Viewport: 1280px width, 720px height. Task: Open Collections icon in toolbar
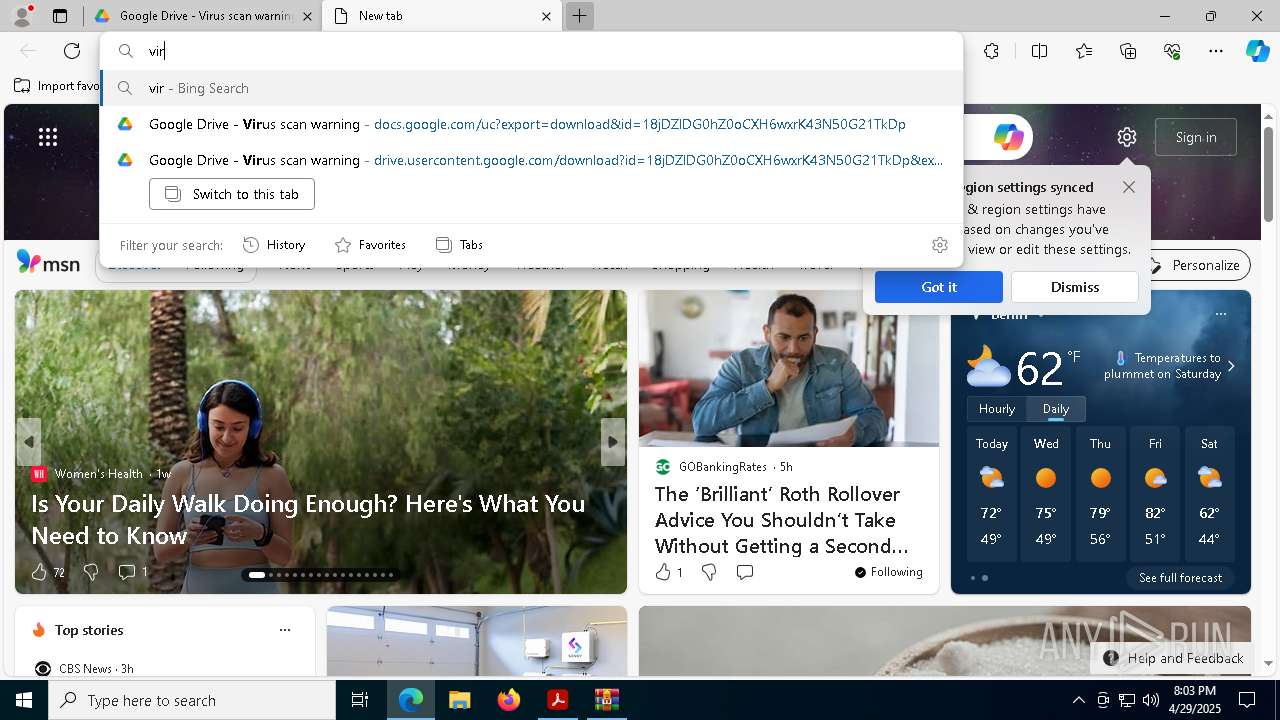pos(1128,51)
